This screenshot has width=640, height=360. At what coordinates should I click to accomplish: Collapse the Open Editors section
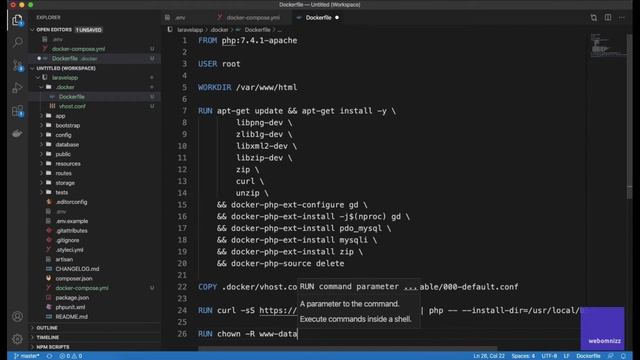click(54, 30)
